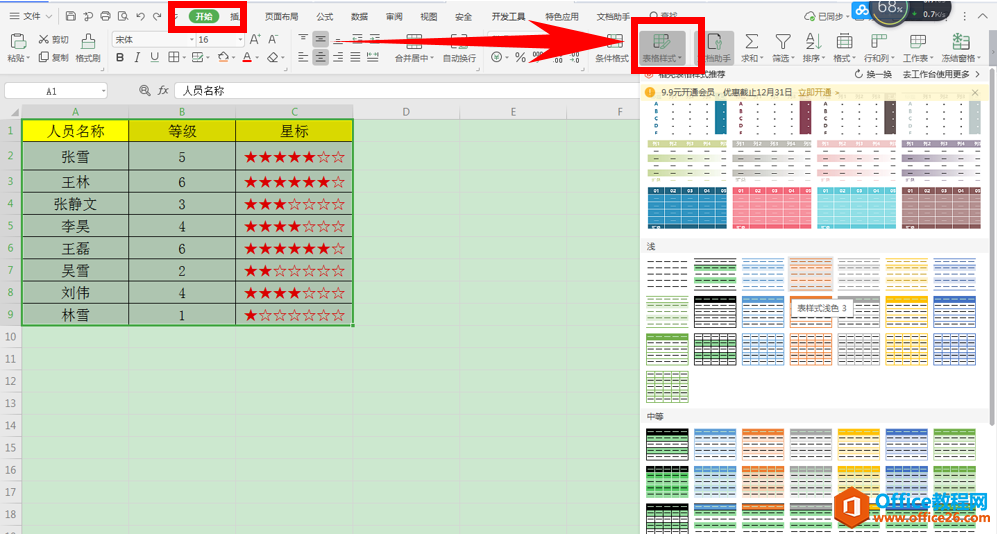Screen dimensions: 997x535
Task: Click the Sort (排序) A-Z icon
Action: [813, 42]
